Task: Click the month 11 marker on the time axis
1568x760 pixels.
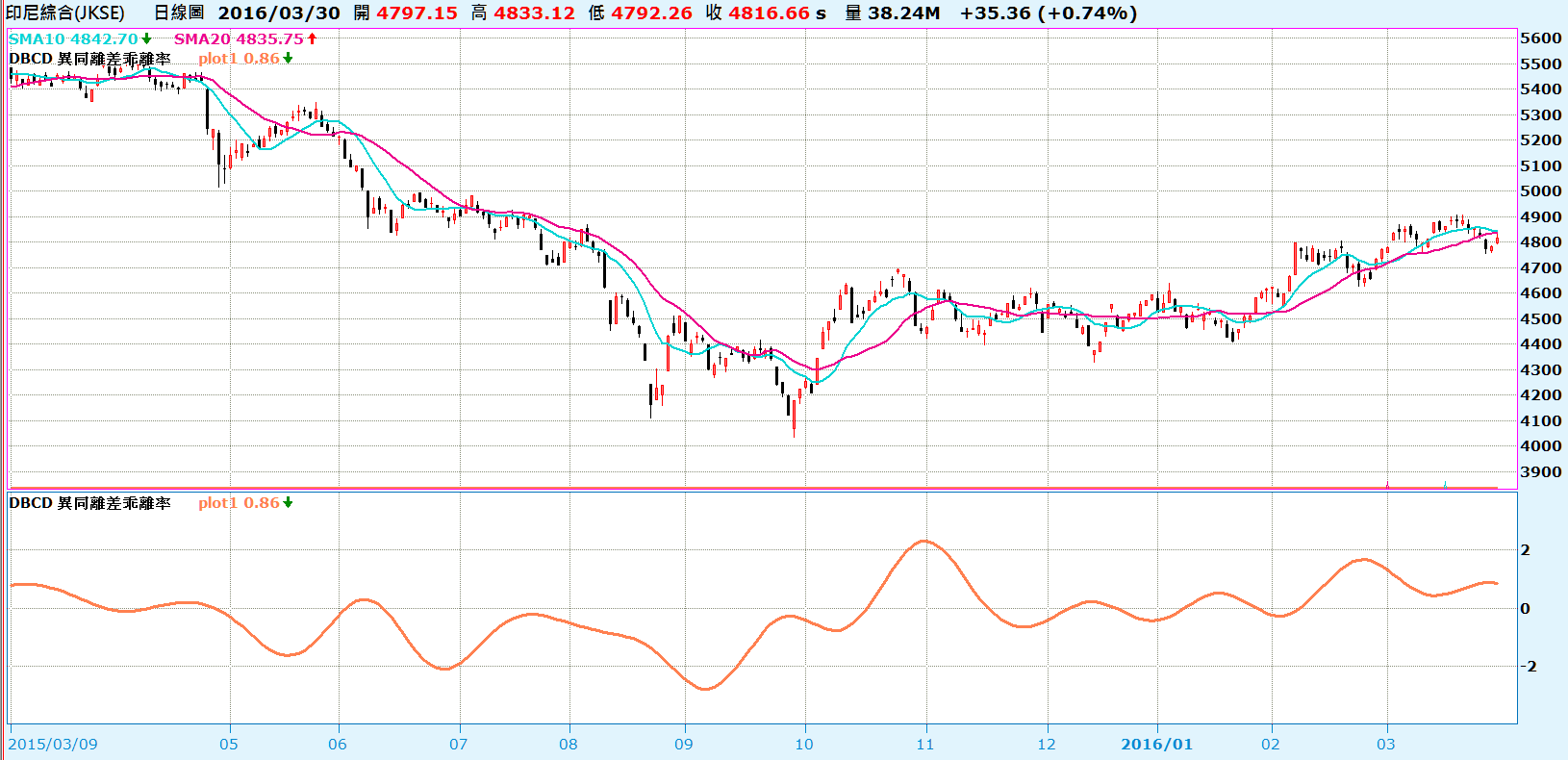Action: (924, 744)
